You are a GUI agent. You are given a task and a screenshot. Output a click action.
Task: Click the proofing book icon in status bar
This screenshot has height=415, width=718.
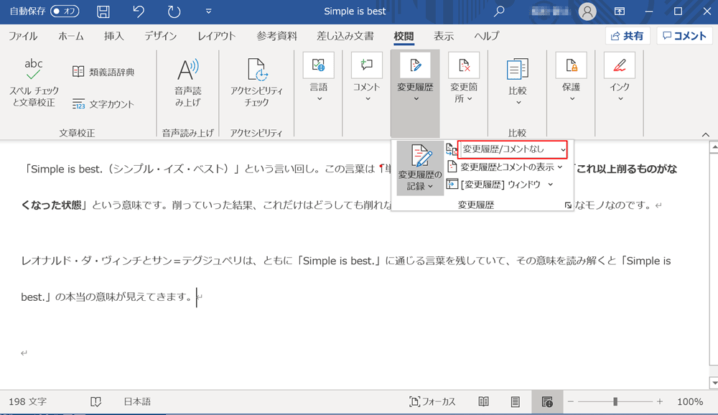(x=96, y=402)
